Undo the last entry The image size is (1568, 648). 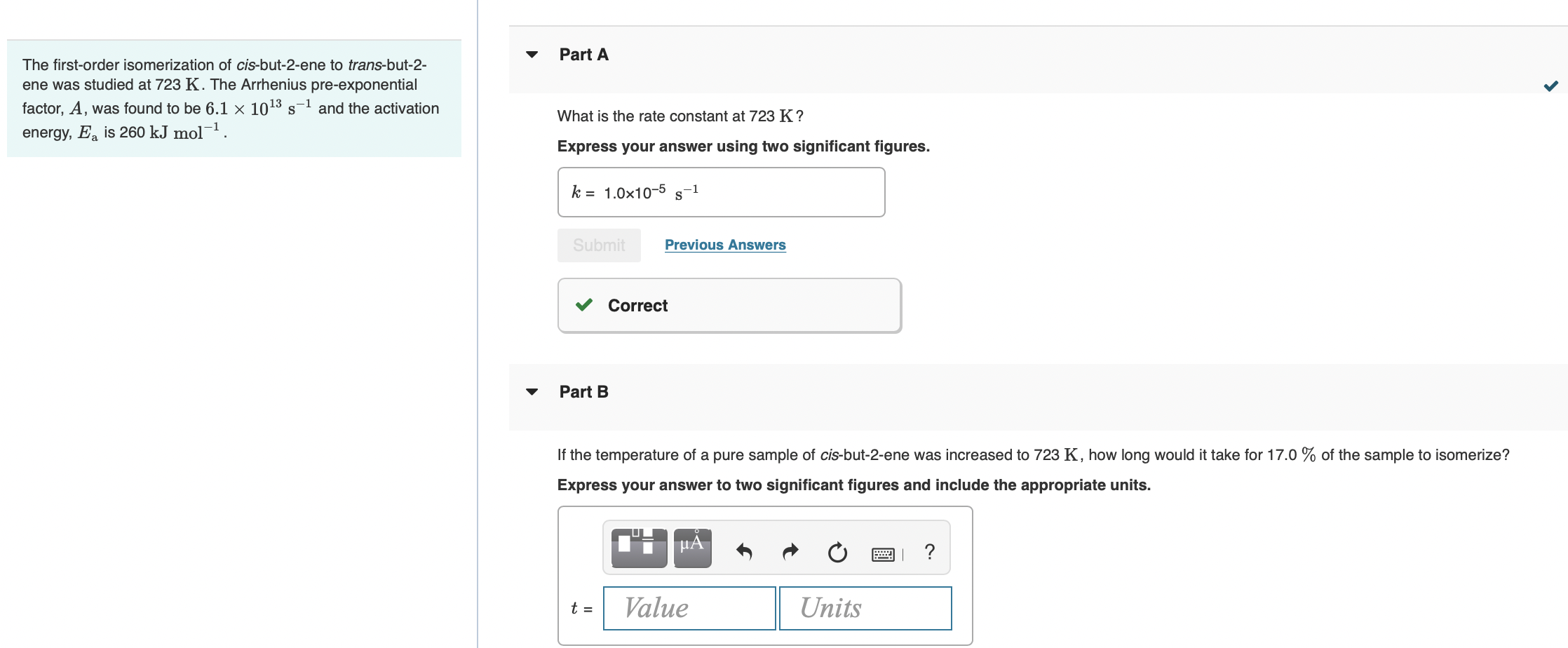744,552
